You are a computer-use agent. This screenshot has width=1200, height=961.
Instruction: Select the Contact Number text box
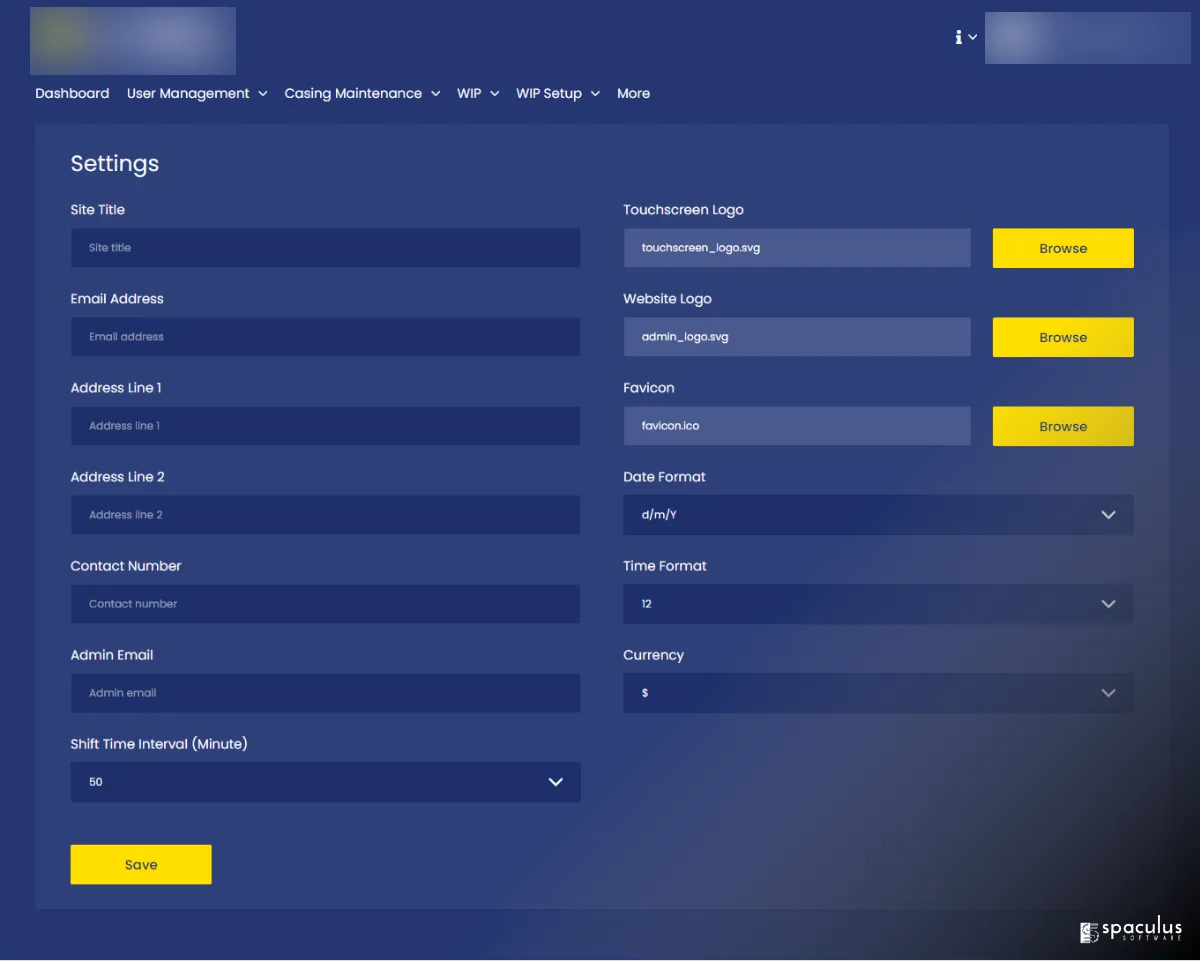click(x=325, y=604)
